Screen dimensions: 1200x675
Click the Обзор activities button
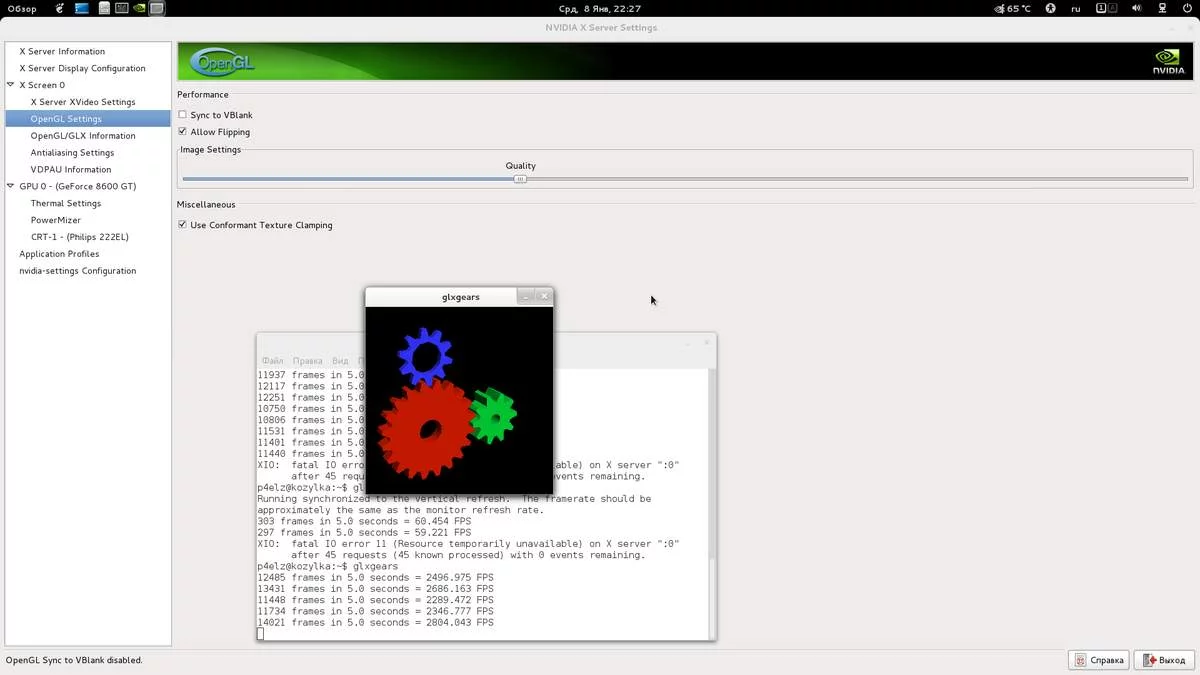point(22,8)
